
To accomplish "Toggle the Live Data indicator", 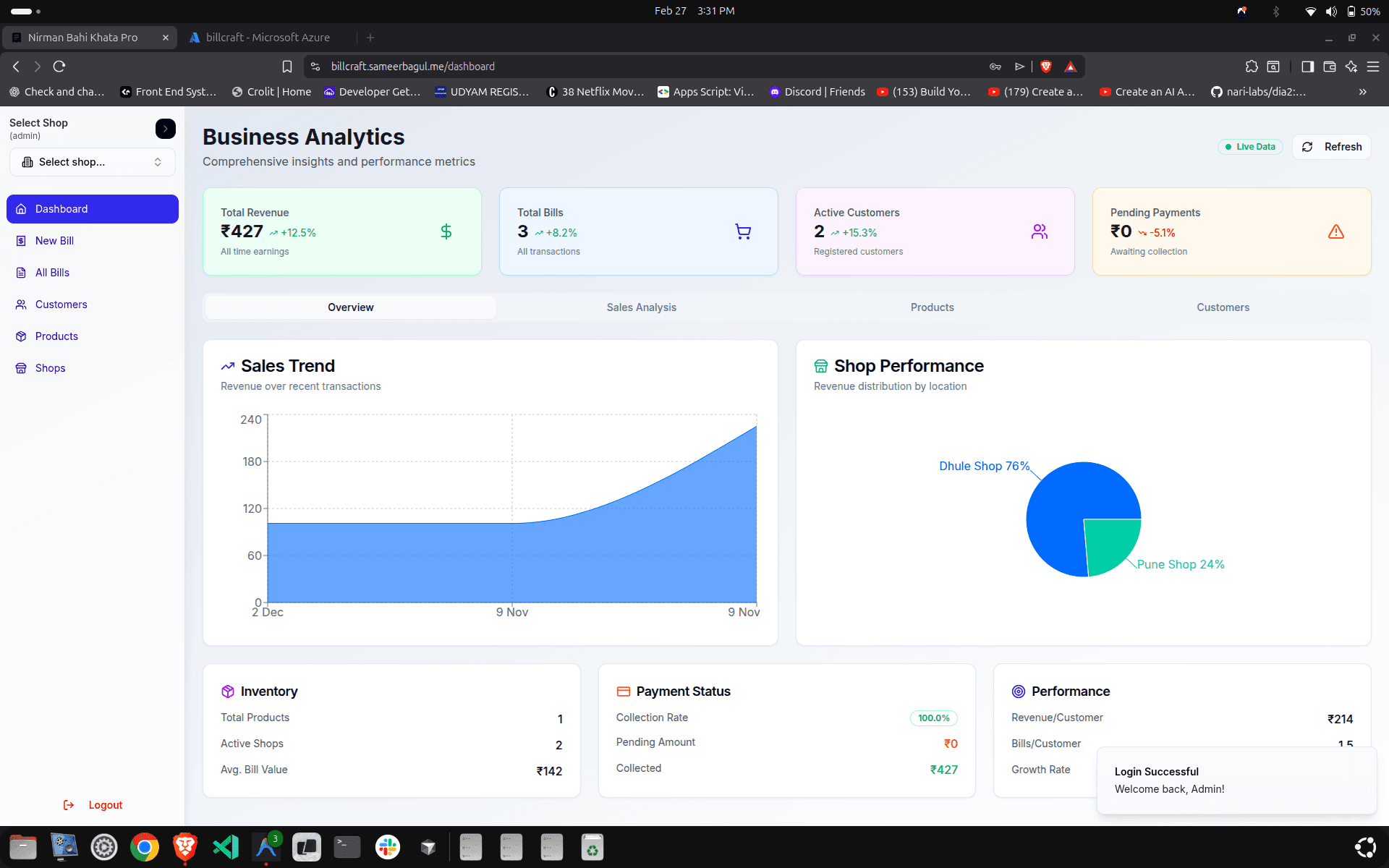I will tap(1250, 146).
